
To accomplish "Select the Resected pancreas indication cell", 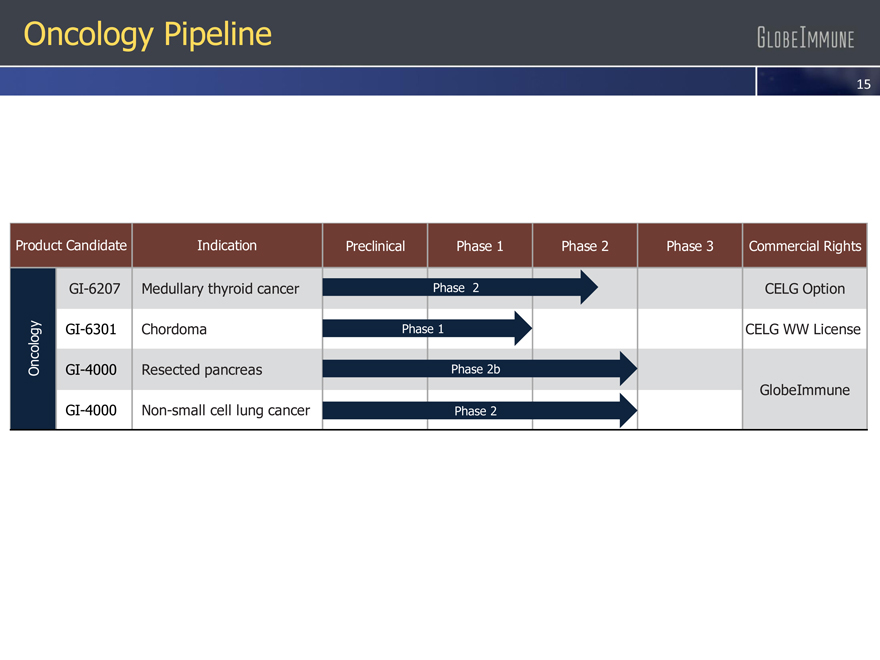I will 202,369.
